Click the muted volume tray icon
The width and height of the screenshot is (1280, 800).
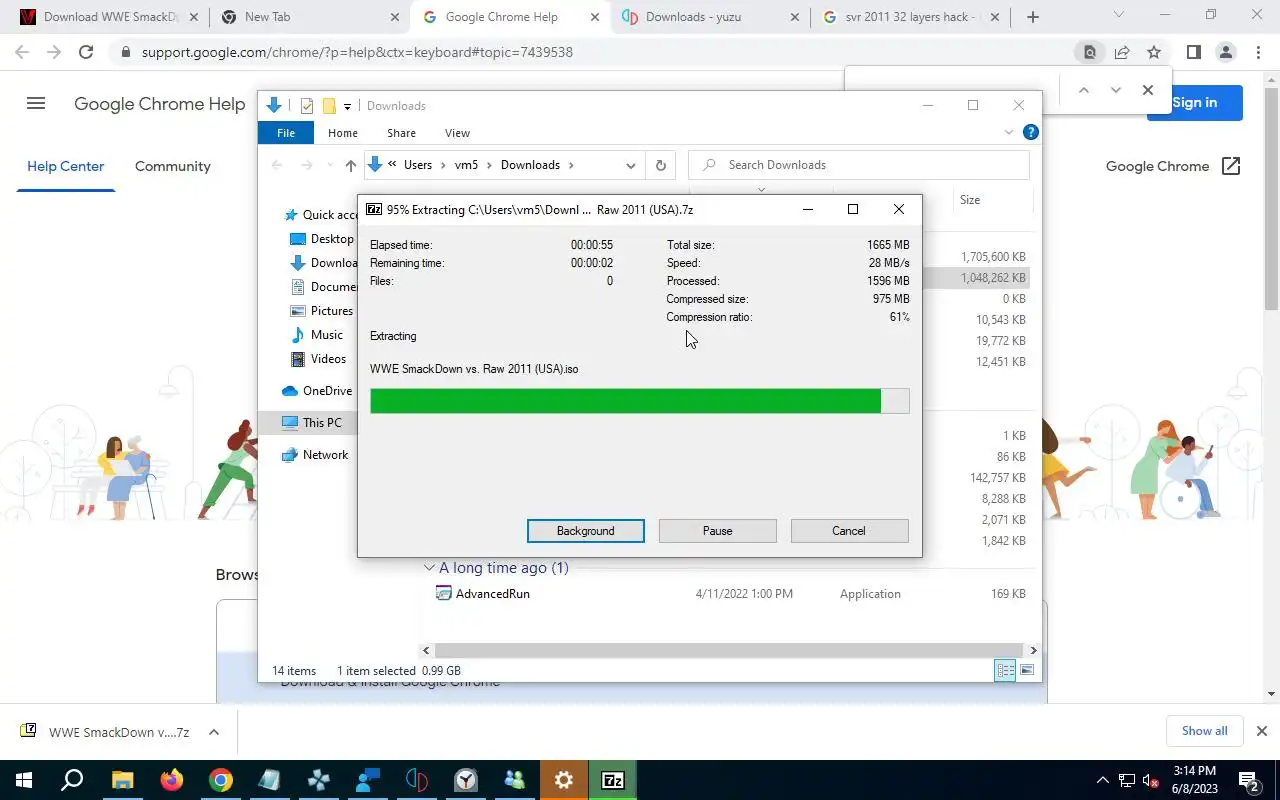click(1151, 780)
